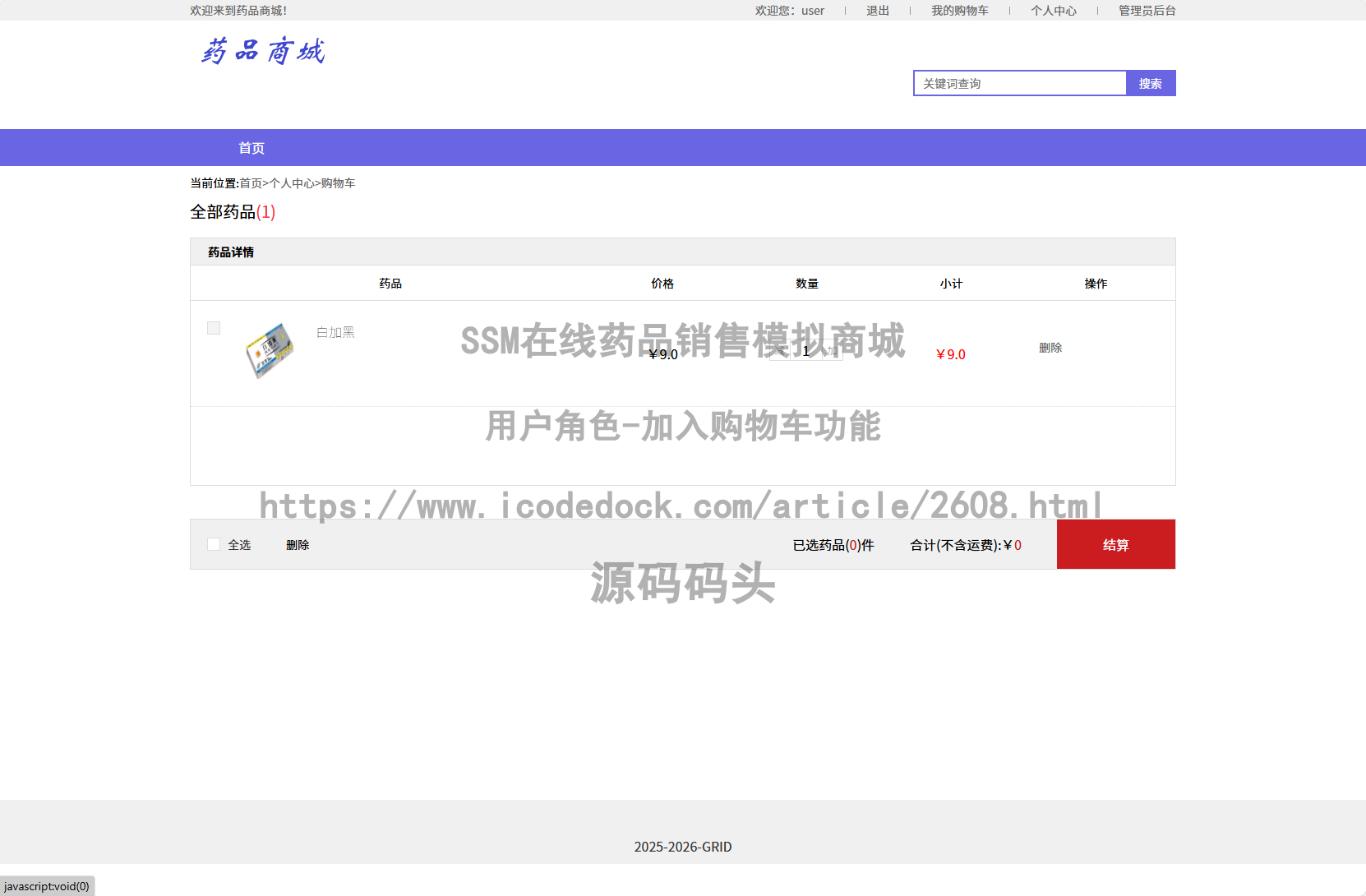Click 首页 in the breadcrumb trail
The width and height of the screenshot is (1366, 896).
point(250,183)
